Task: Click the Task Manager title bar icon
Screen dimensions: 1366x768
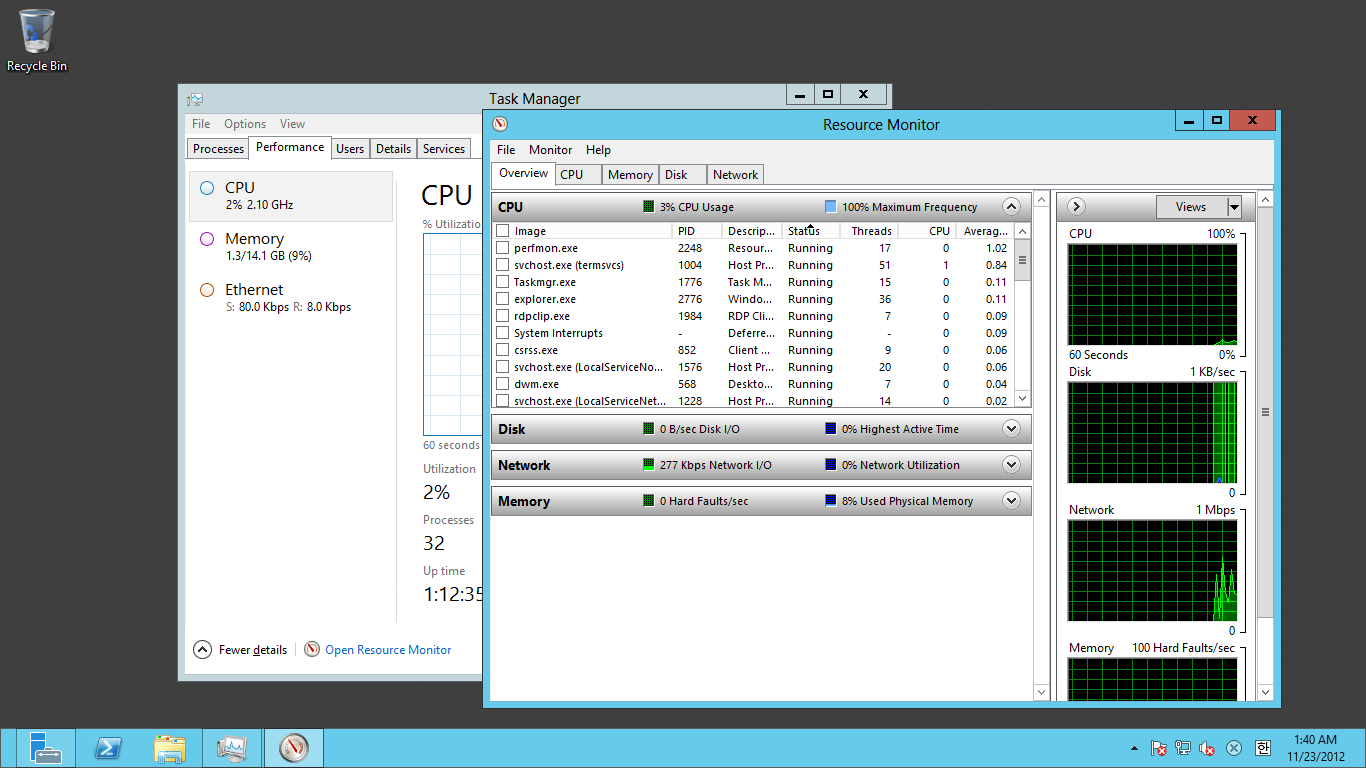Action: [x=195, y=98]
